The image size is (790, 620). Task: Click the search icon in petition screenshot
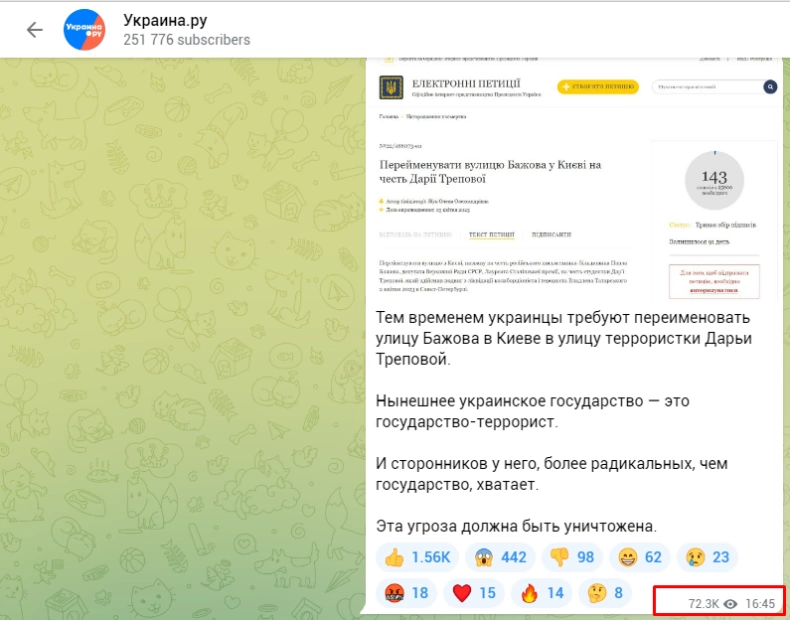(x=770, y=87)
